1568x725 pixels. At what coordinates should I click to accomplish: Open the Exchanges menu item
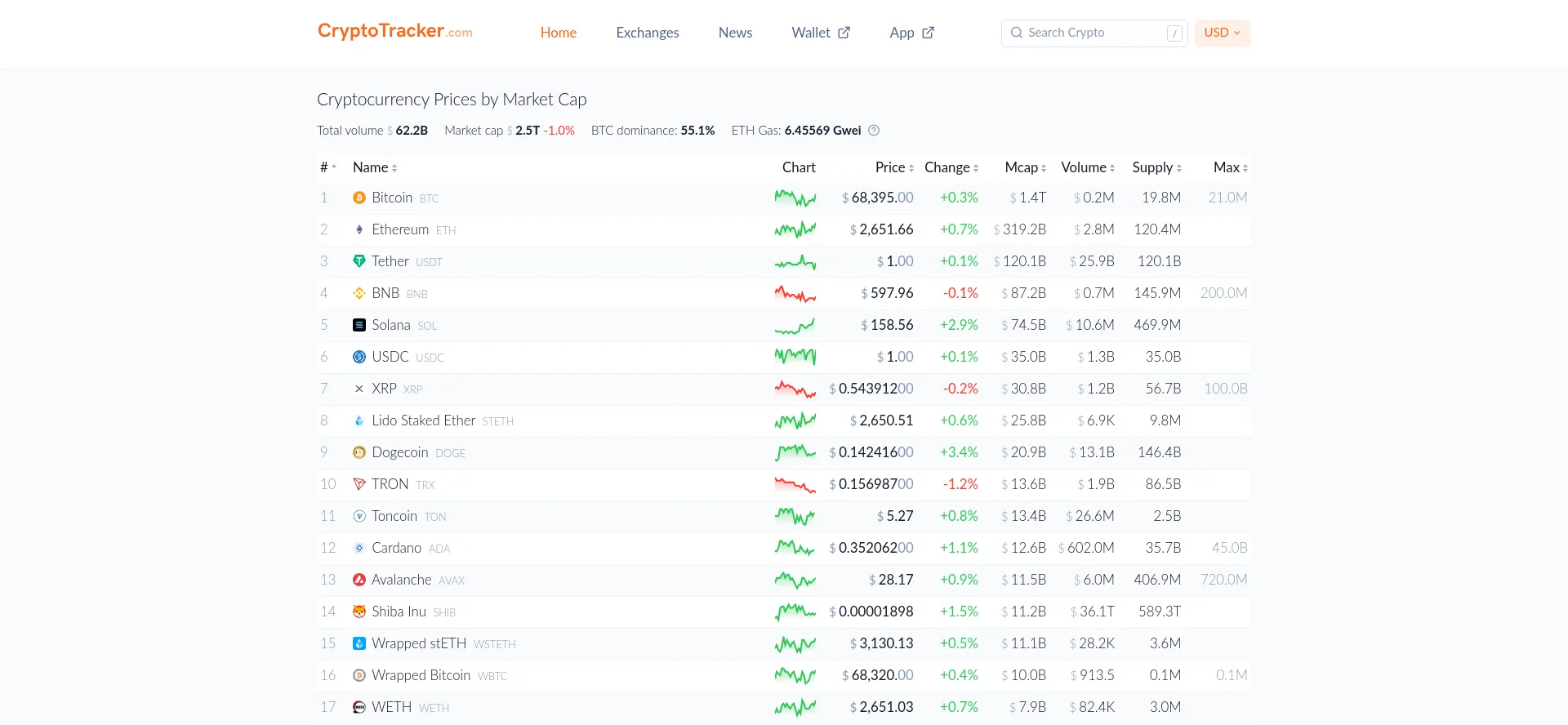(x=647, y=33)
